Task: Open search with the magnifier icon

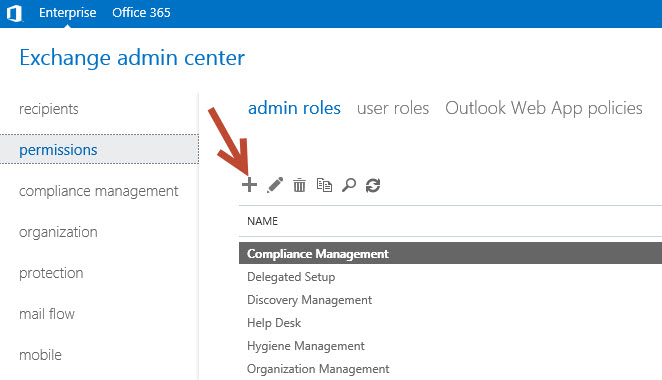Action: [x=349, y=185]
